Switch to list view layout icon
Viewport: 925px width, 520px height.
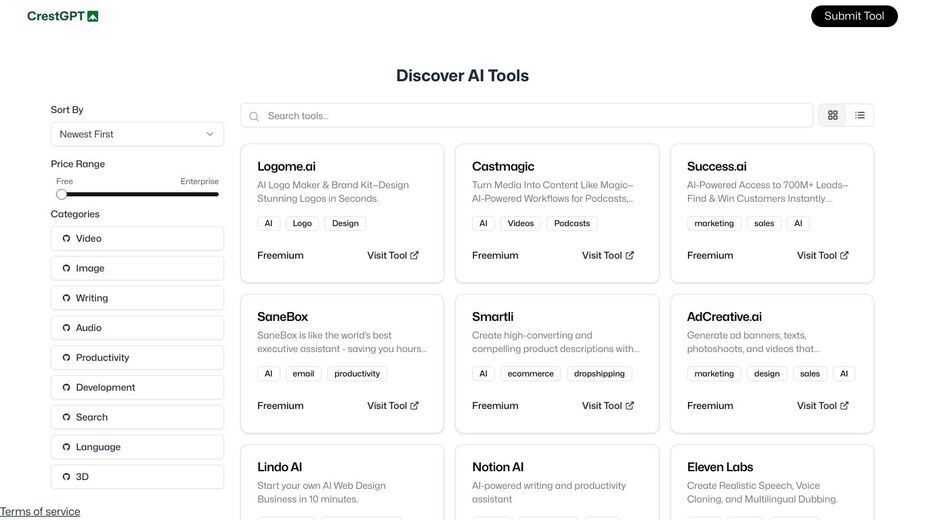tap(860, 115)
